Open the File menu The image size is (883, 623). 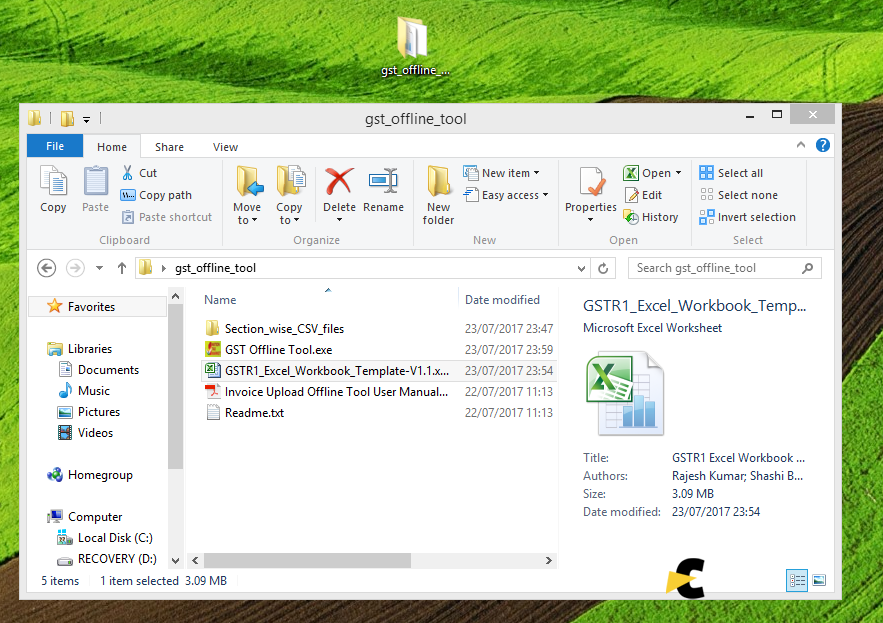[55, 146]
